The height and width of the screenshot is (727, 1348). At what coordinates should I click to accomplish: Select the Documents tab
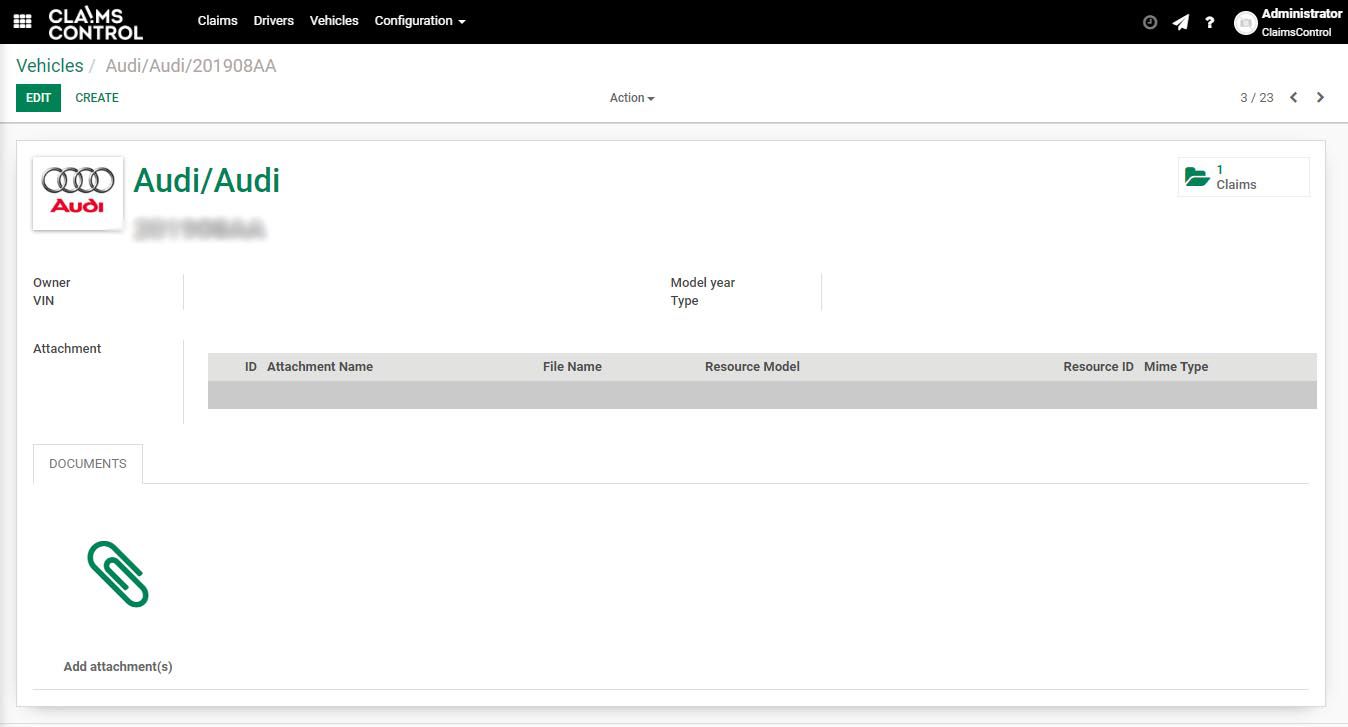[x=88, y=464]
